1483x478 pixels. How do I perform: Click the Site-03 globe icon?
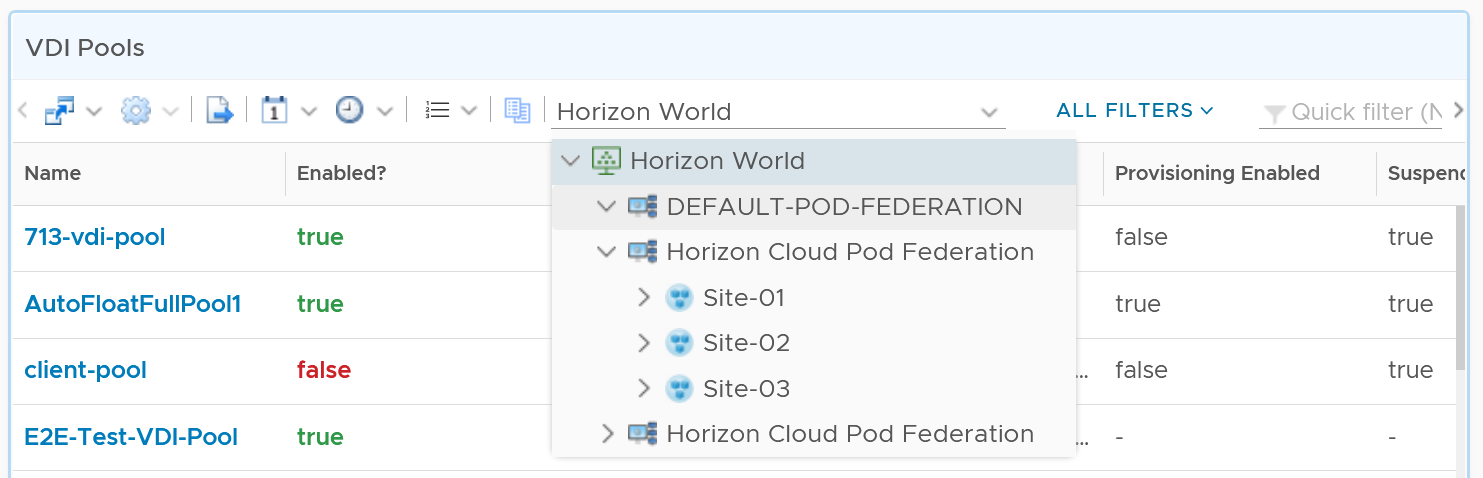pyautogui.click(x=679, y=388)
